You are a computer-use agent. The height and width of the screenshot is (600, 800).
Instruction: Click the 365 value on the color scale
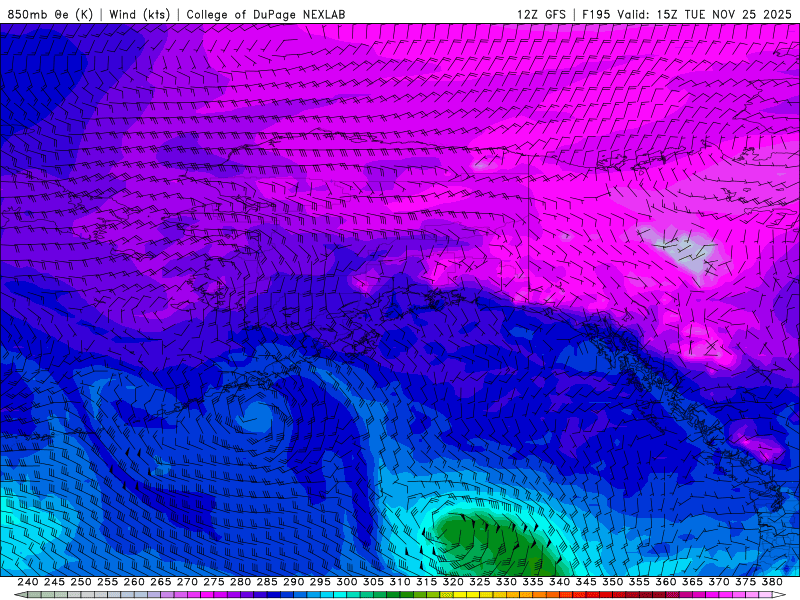(692, 582)
